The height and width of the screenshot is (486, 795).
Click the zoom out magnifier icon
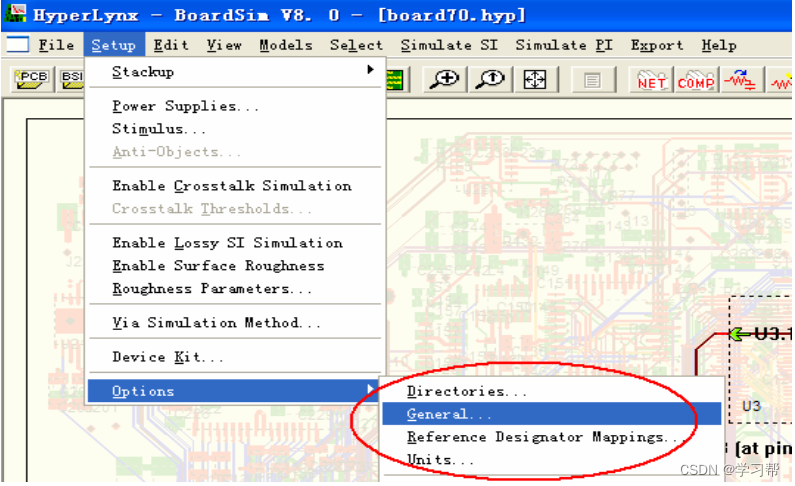[x=490, y=80]
